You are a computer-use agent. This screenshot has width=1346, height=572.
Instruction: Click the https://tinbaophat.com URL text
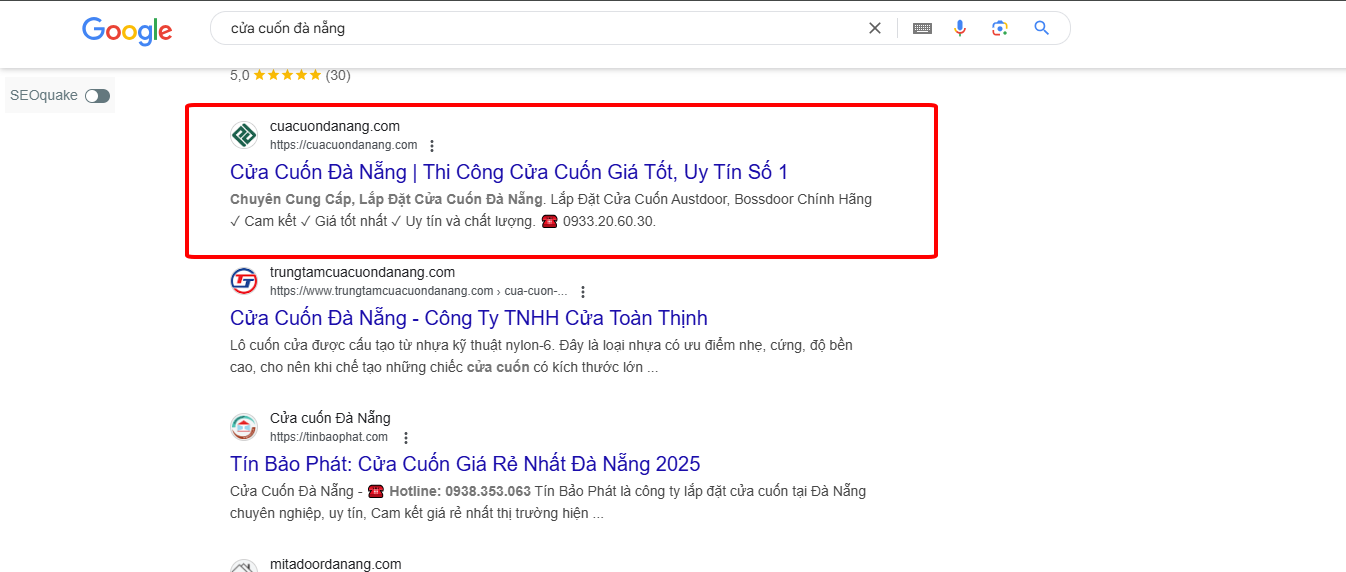click(329, 437)
